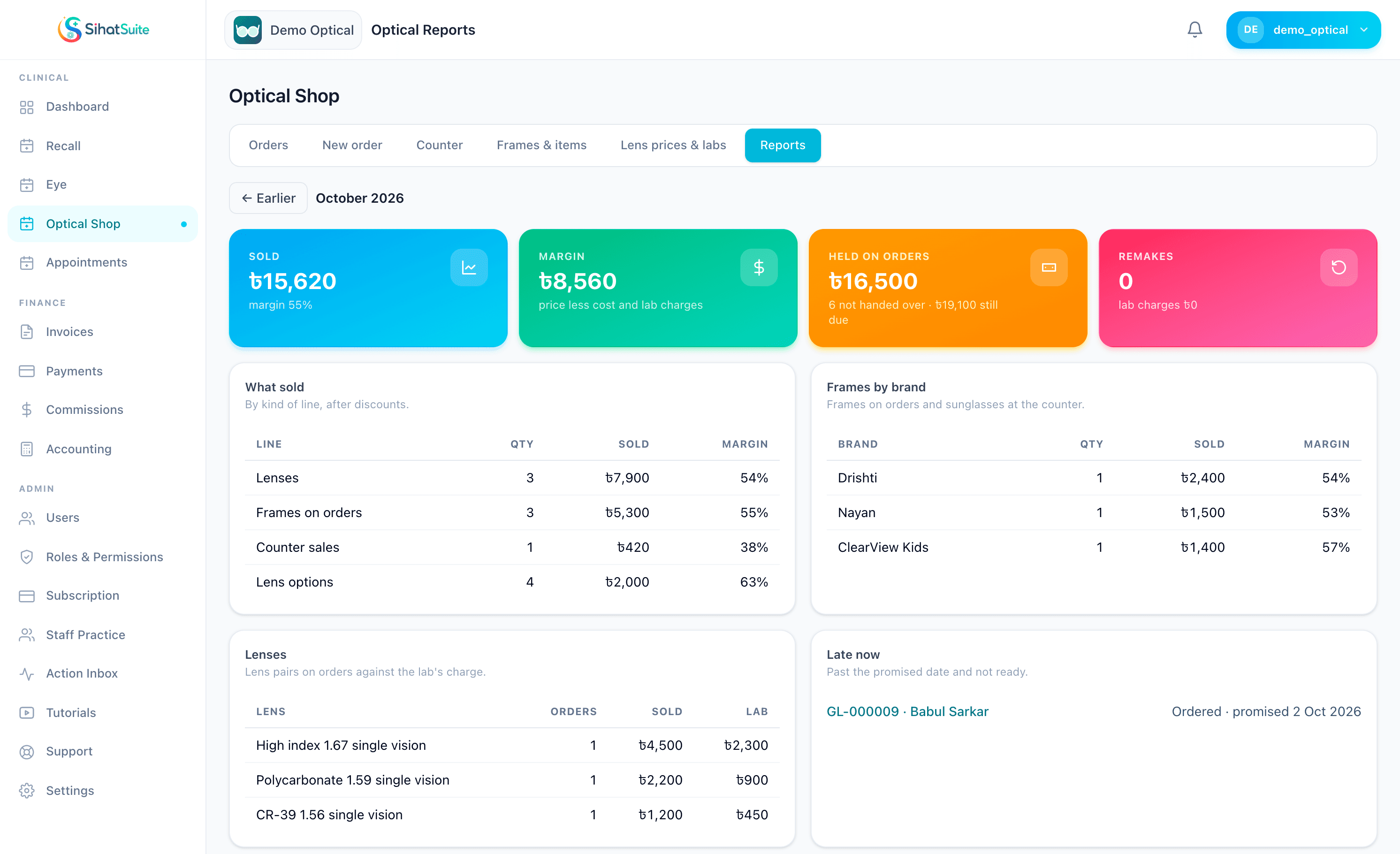Viewport: 1400px width, 854px height.
Task: Select the Reports tab
Action: point(783,145)
